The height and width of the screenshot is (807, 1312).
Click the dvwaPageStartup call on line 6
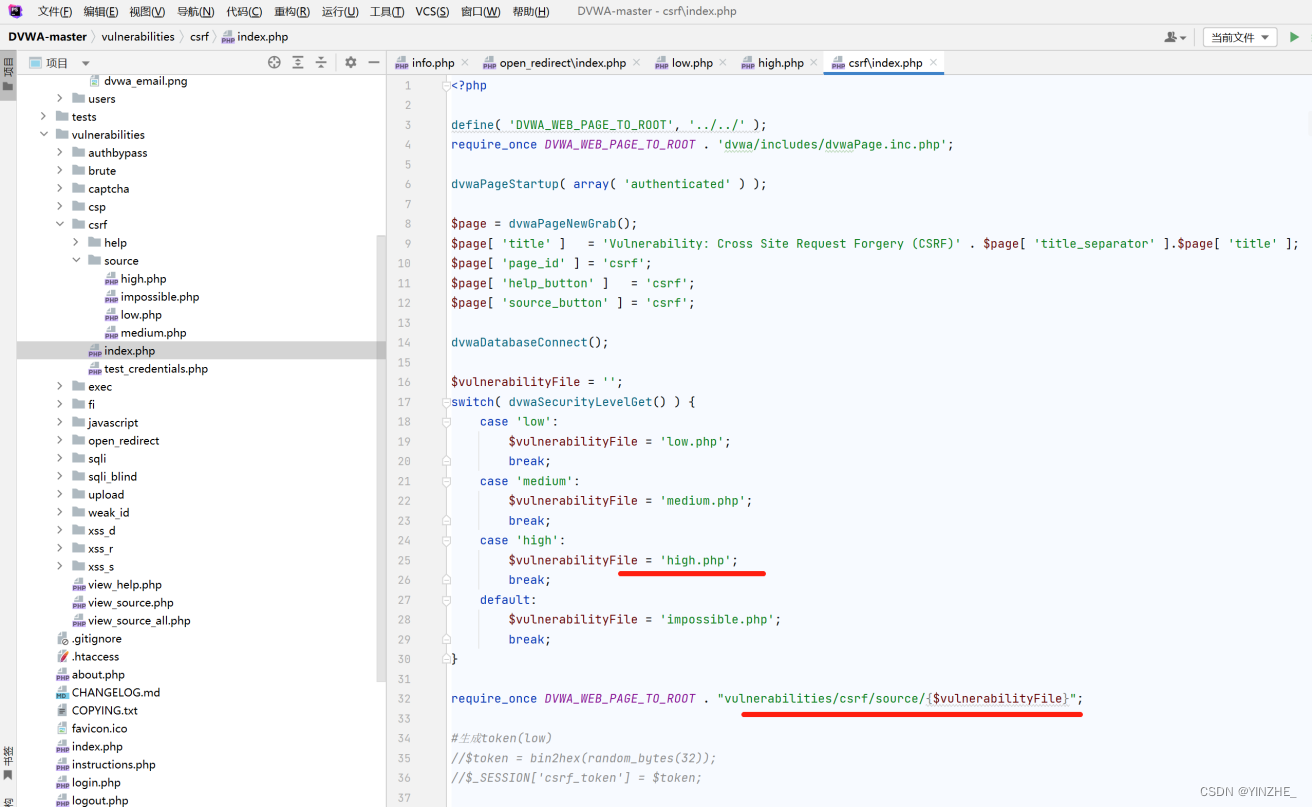pos(609,184)
